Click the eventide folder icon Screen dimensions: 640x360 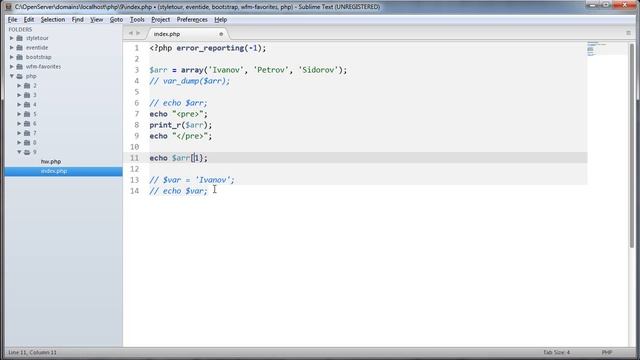(20, 47)
